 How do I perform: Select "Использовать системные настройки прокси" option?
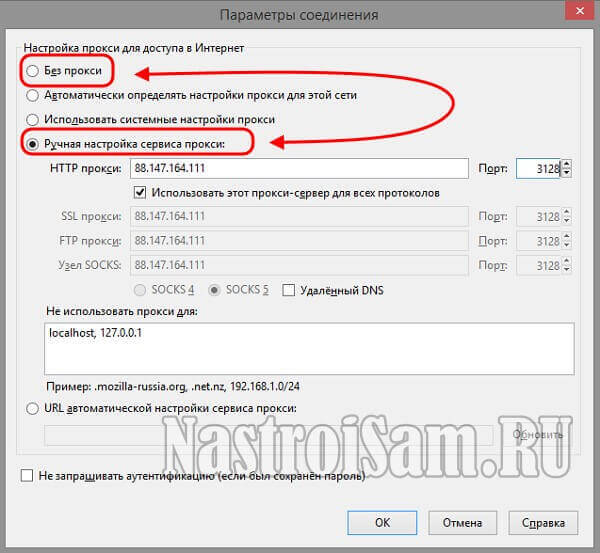tap(34, 119)
